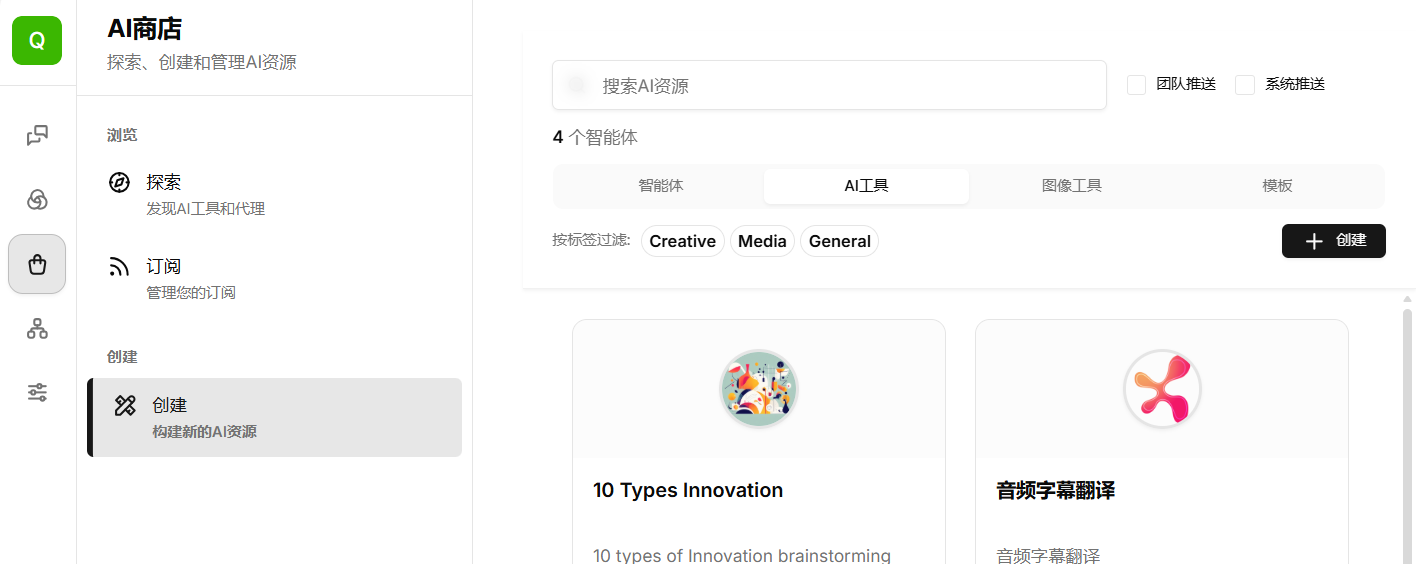Switch to the 智能体 tab

click(661, 186)
